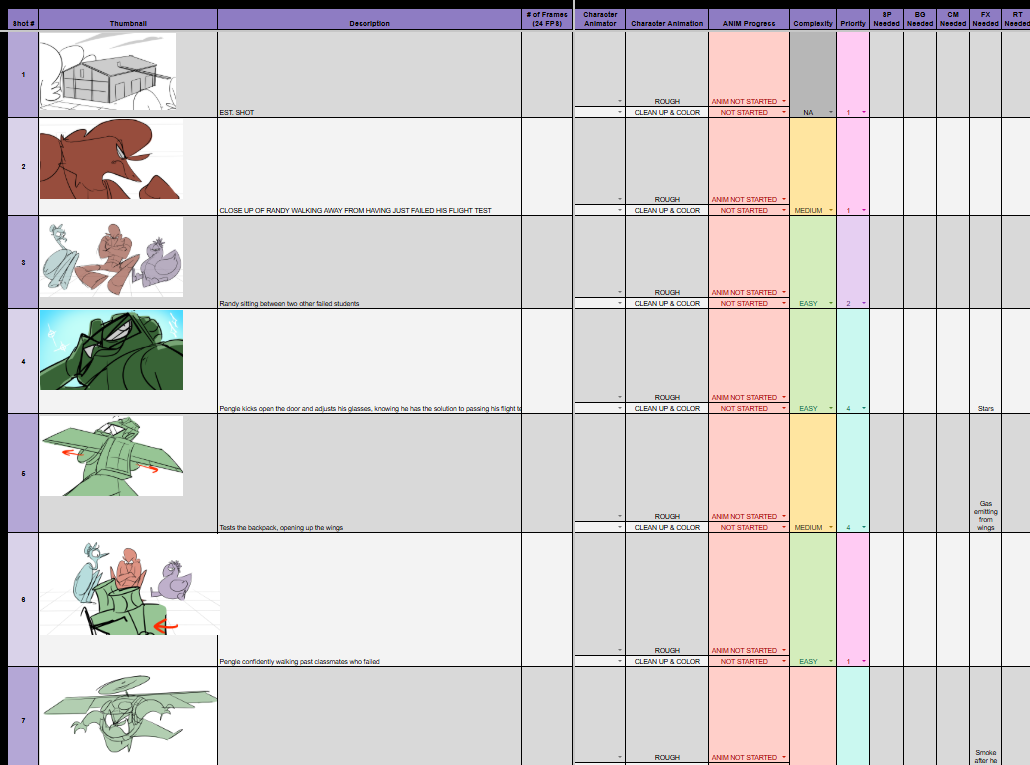The height and width of the screenshot is (765, 1030).
Task: Select the Randy walking away description cell
Action: 369,167
